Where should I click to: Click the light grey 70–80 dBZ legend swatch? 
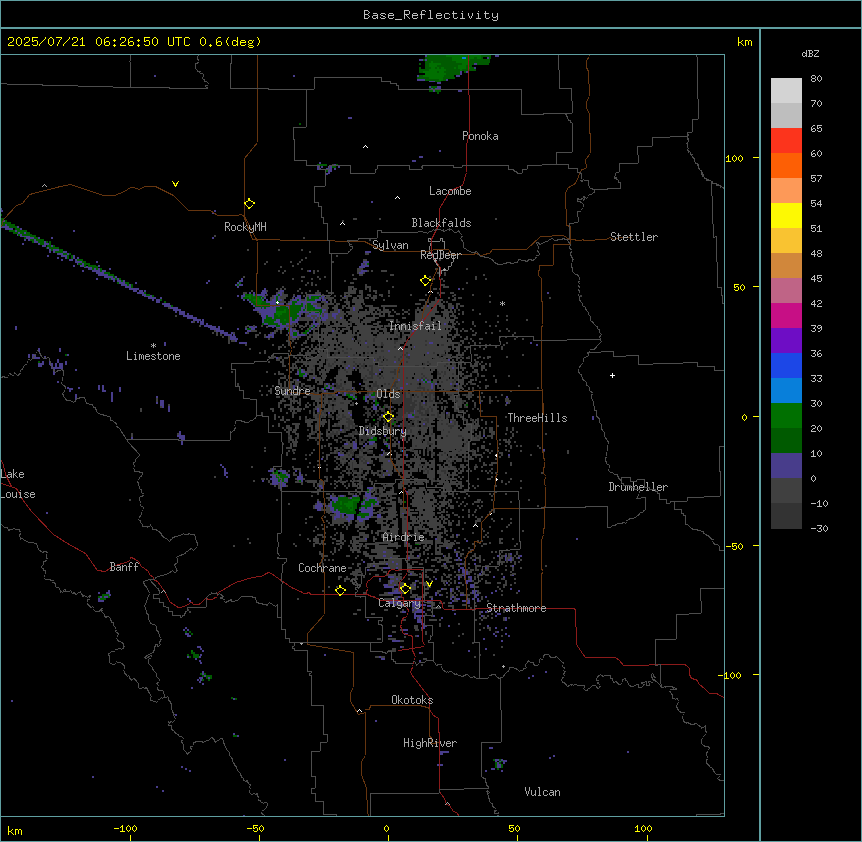786,90
